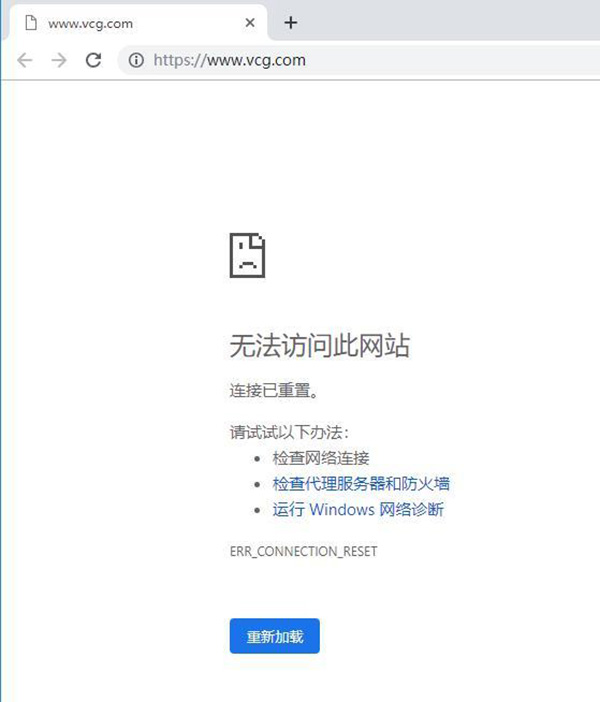
Task: Select the www.vcg.com tab title
Action: pyautogui.click(x=90, y=22)
